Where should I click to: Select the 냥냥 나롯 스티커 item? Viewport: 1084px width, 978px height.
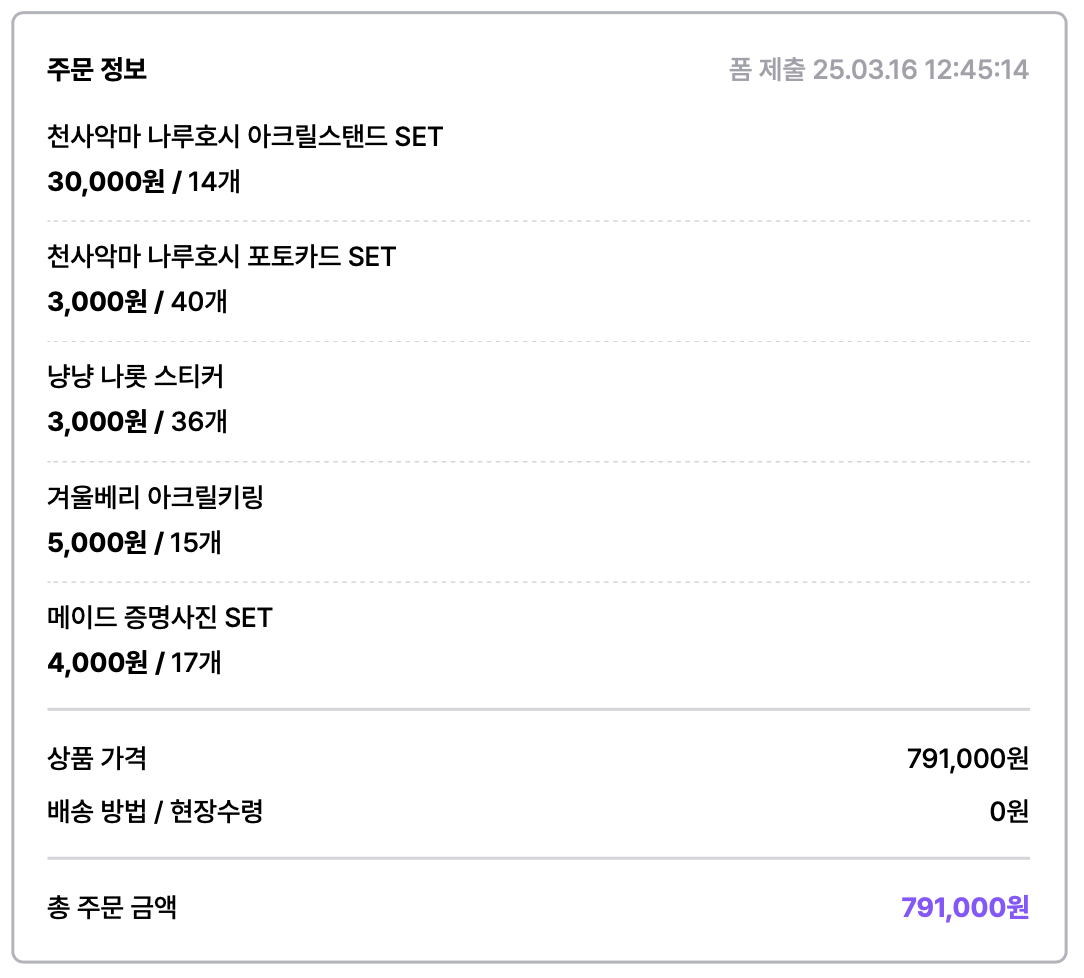(136, 376)
